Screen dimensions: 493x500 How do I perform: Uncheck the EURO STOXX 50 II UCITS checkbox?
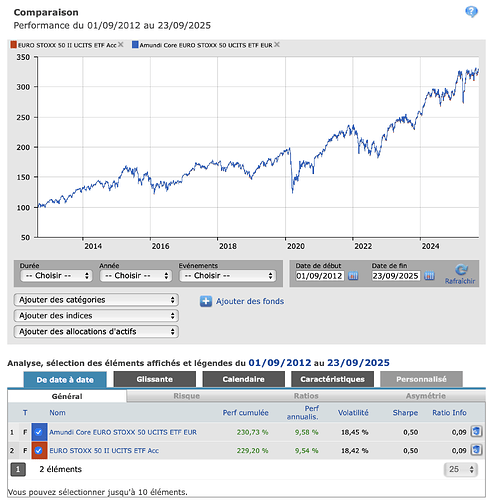[39, 451]
